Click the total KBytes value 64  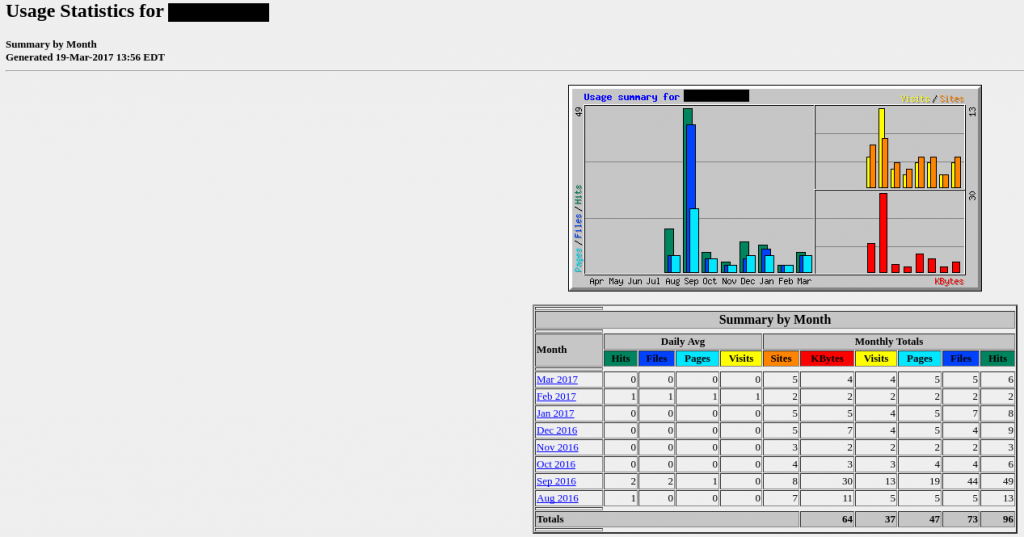point(847,519)
